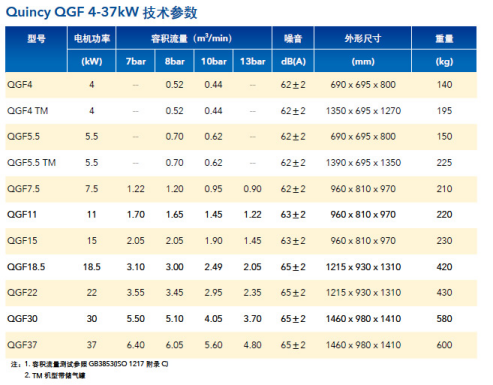Click the QGF22 10bar value 2.95

[213, 293]
